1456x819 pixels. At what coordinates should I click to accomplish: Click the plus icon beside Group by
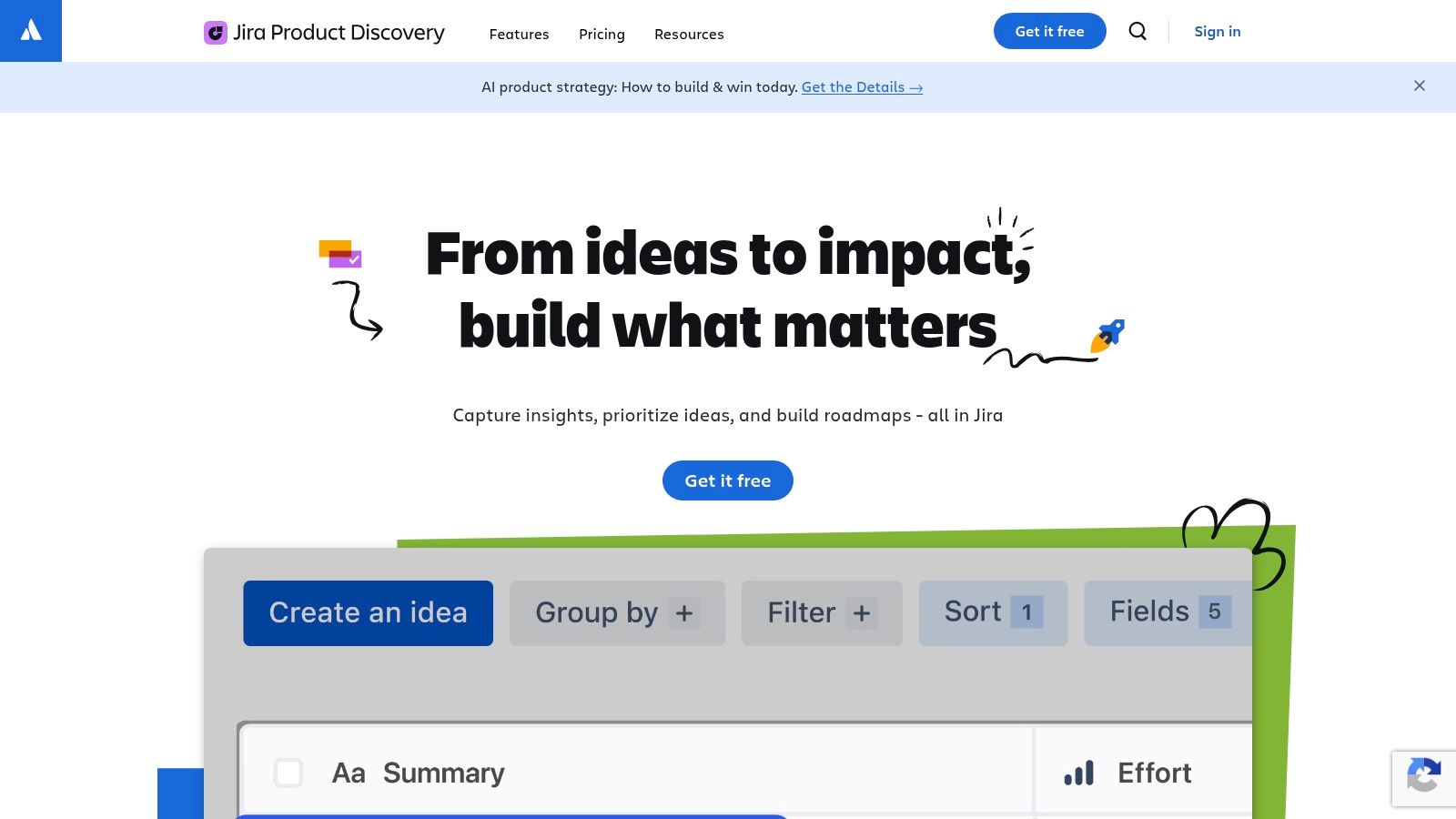[684, 613]
